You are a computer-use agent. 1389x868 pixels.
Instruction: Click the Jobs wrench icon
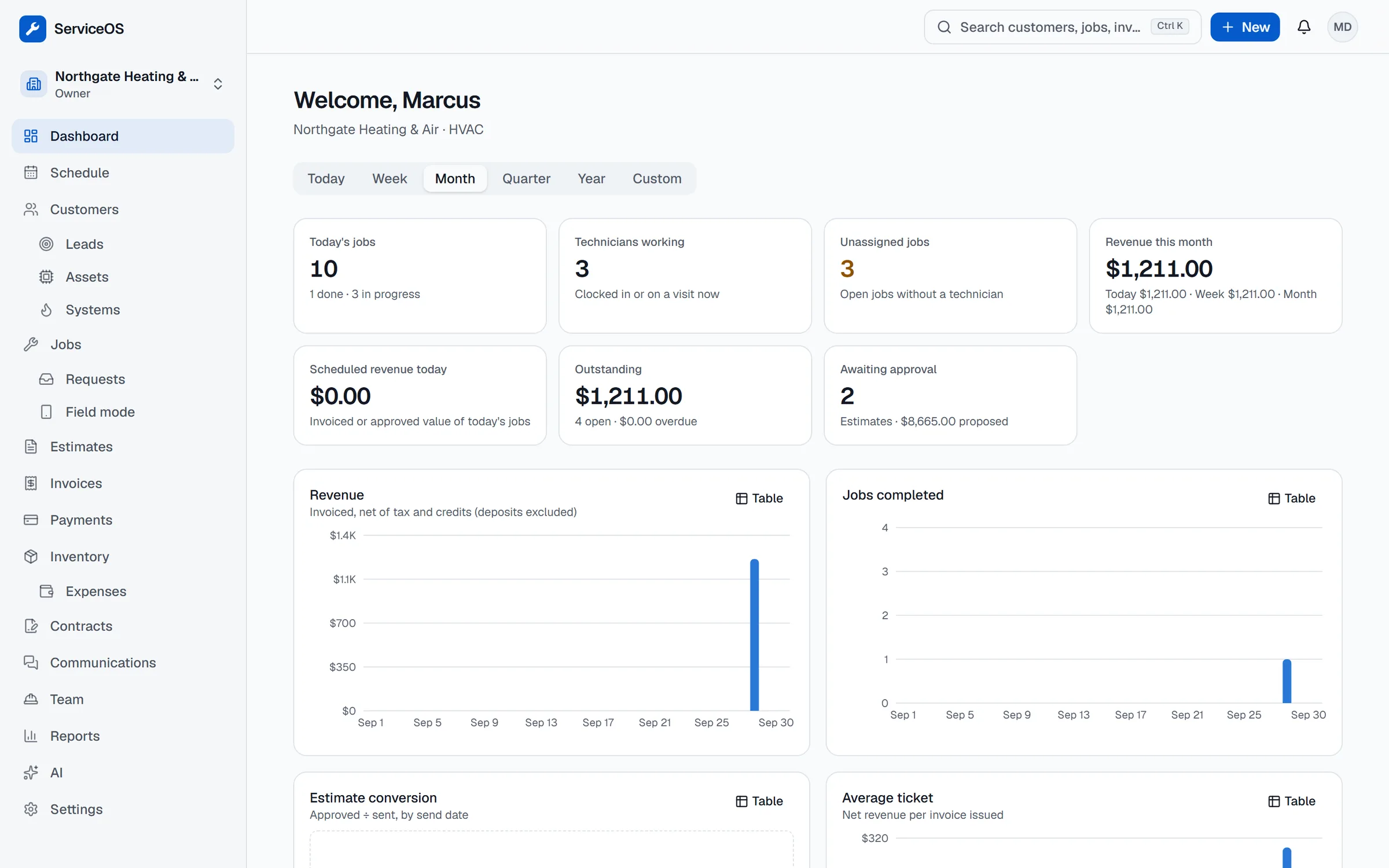pos(31,344)
